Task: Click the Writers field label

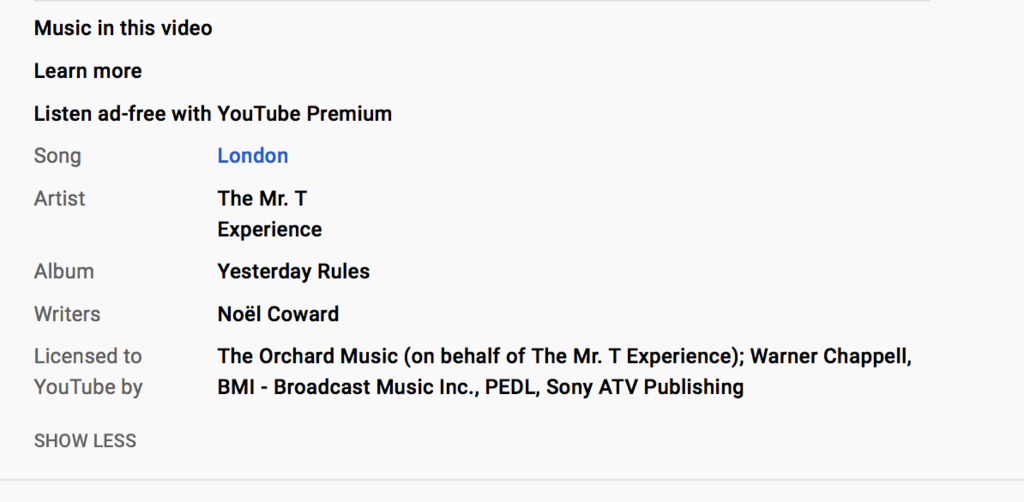Action: coord(67,314)
